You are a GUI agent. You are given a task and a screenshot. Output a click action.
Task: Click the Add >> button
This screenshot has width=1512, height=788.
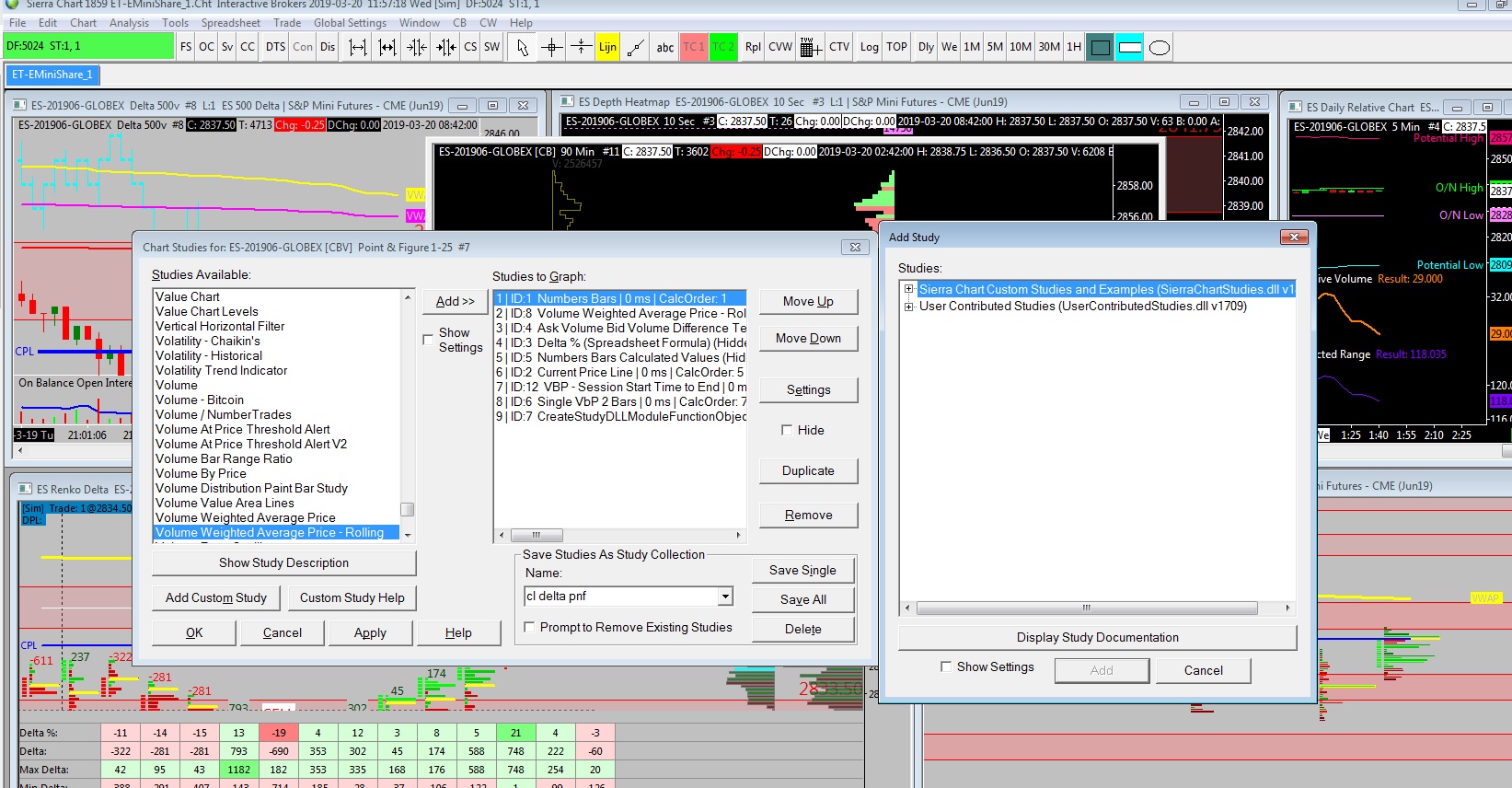point(456,301)
